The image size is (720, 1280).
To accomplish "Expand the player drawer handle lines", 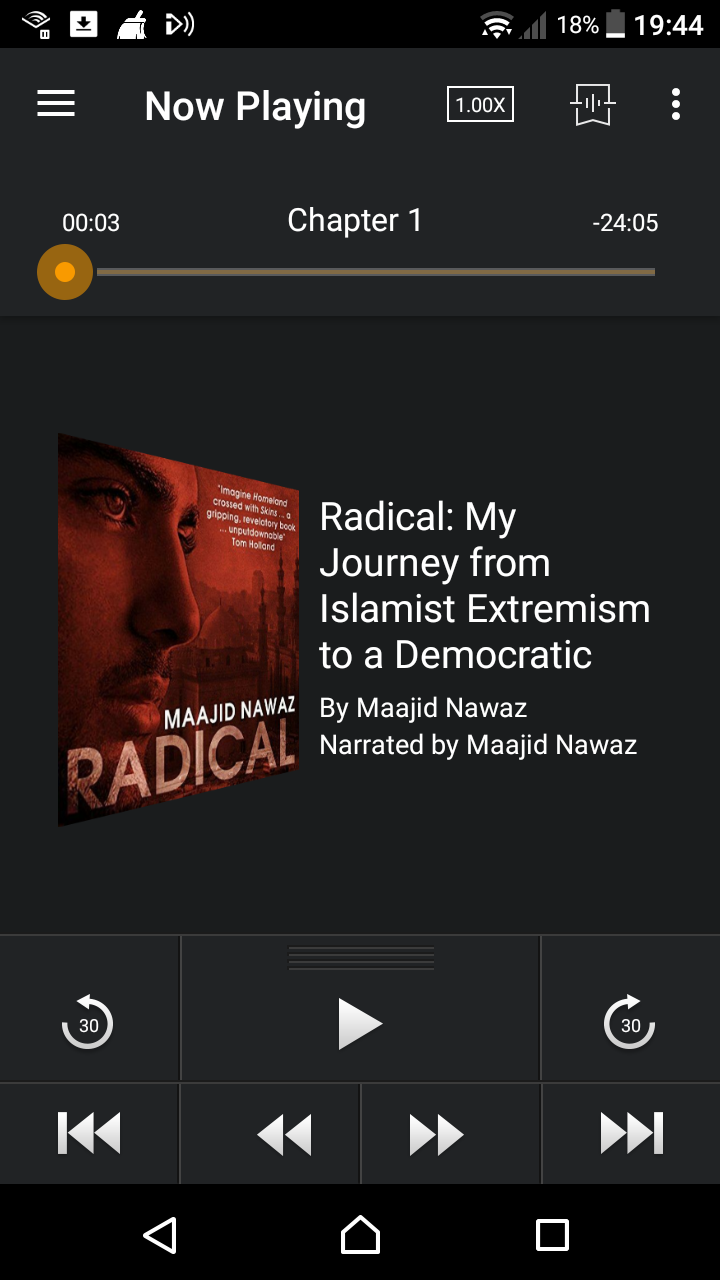I will 361,958.
